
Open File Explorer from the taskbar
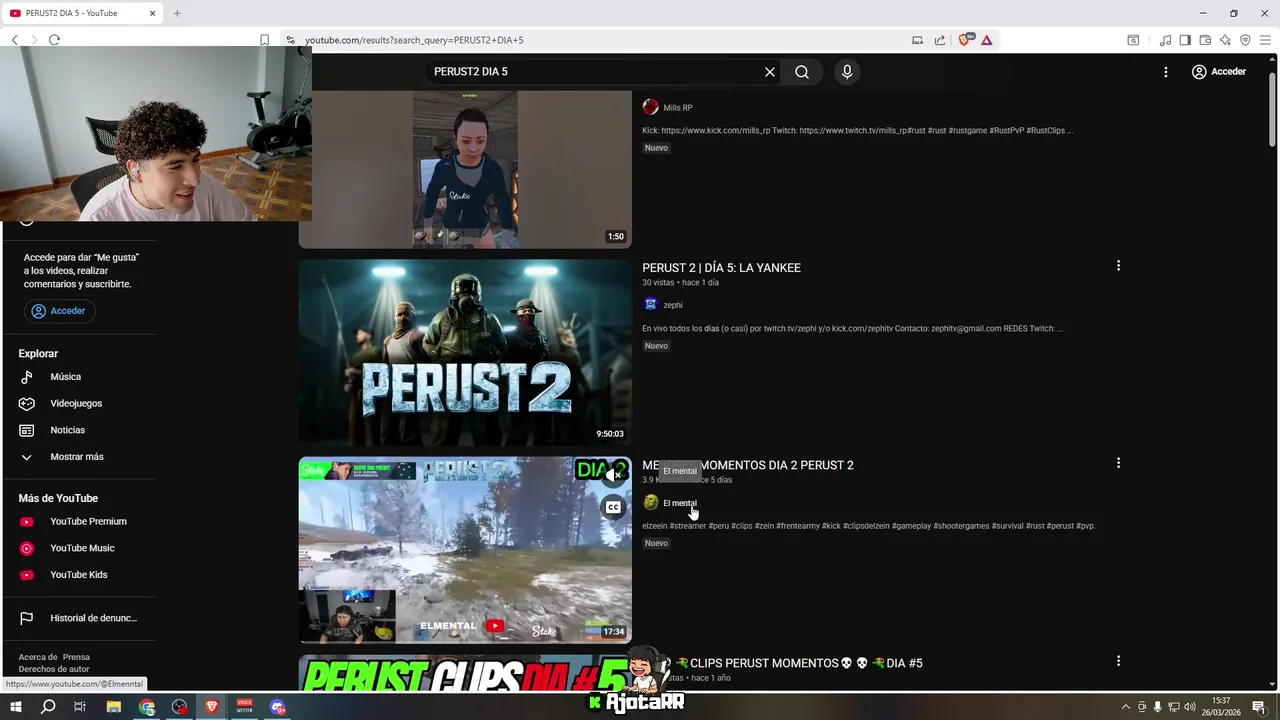click(x=114, y=707)
